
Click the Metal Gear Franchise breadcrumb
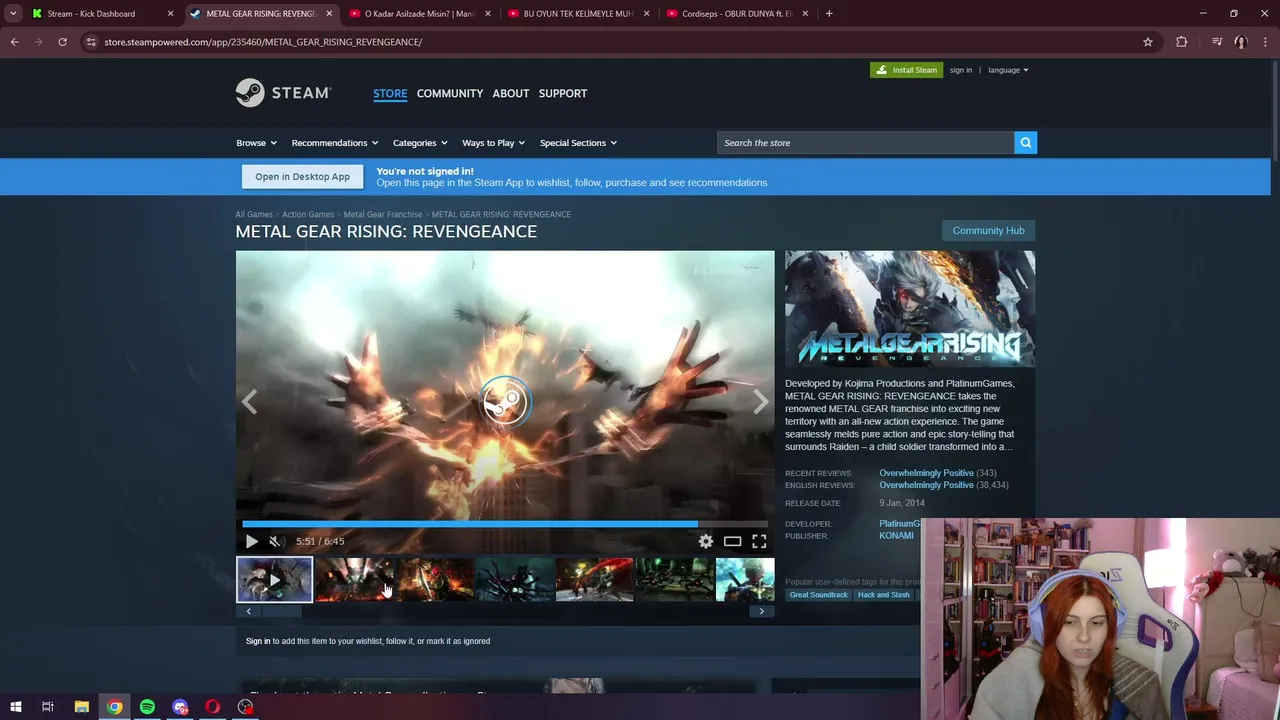click(x=383, y=214)
